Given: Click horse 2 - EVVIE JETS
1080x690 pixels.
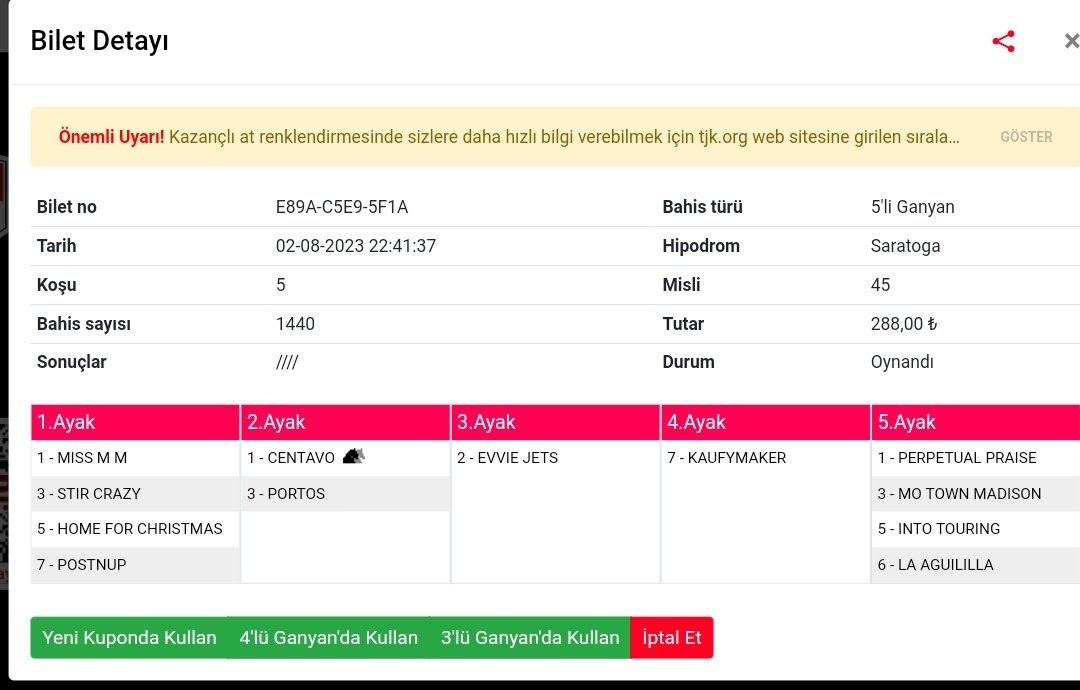Looking at the screenshot, I should [508, 458].
